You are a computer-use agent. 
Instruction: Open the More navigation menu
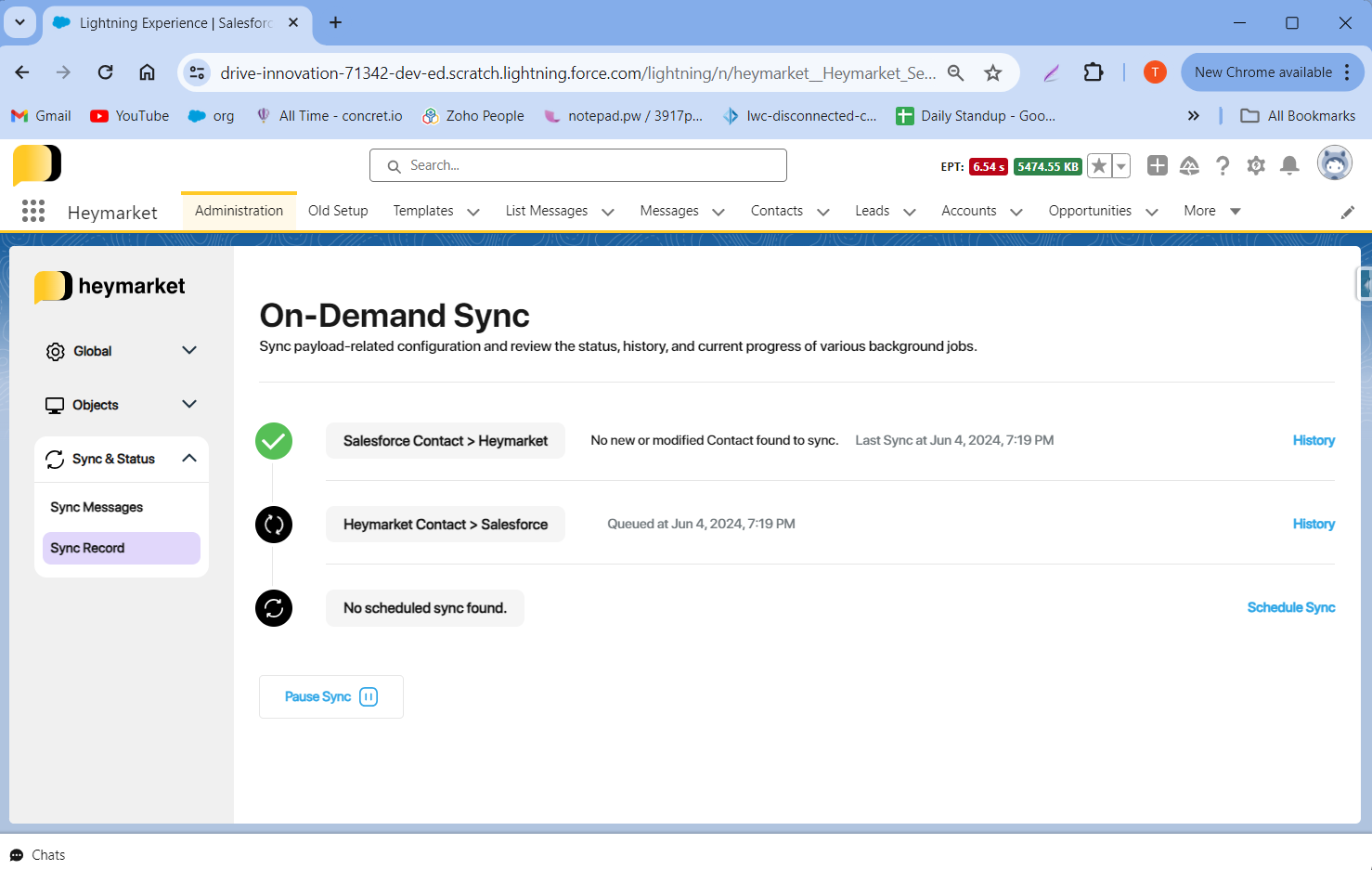pyautogui.click(x=1212, y=211)
